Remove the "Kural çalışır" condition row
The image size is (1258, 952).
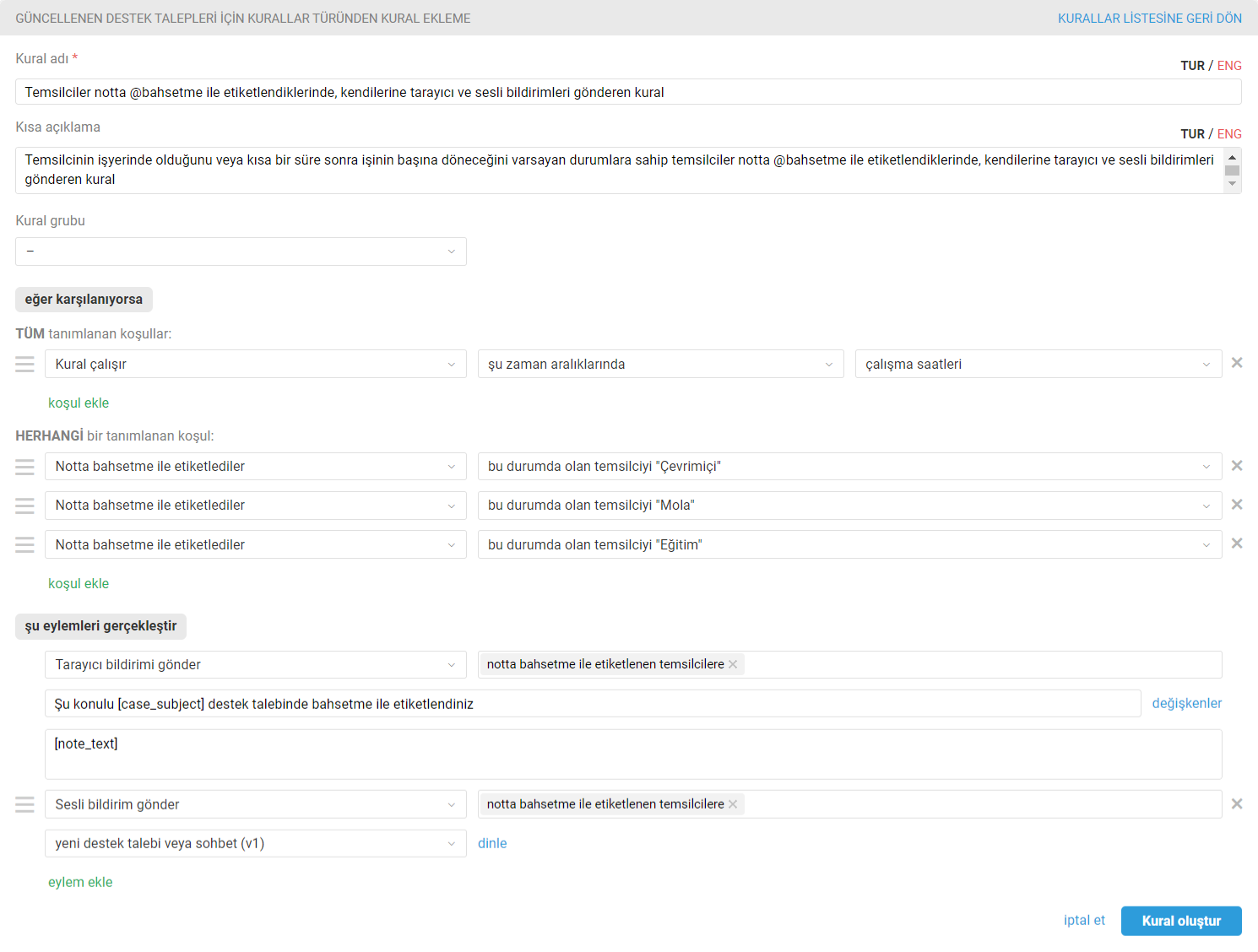pyautogui.click(x=1236, y=363)
